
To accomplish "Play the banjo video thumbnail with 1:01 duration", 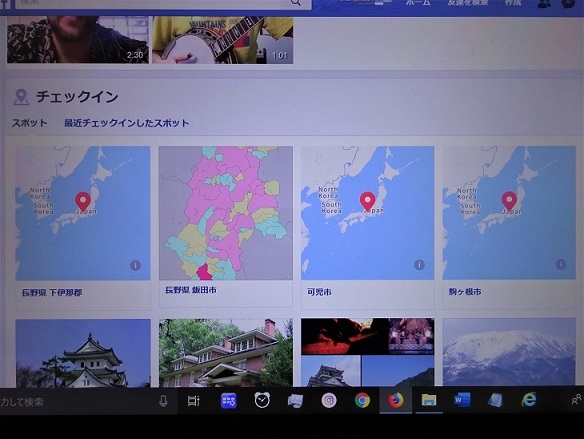I will click(x=222, y=39).
